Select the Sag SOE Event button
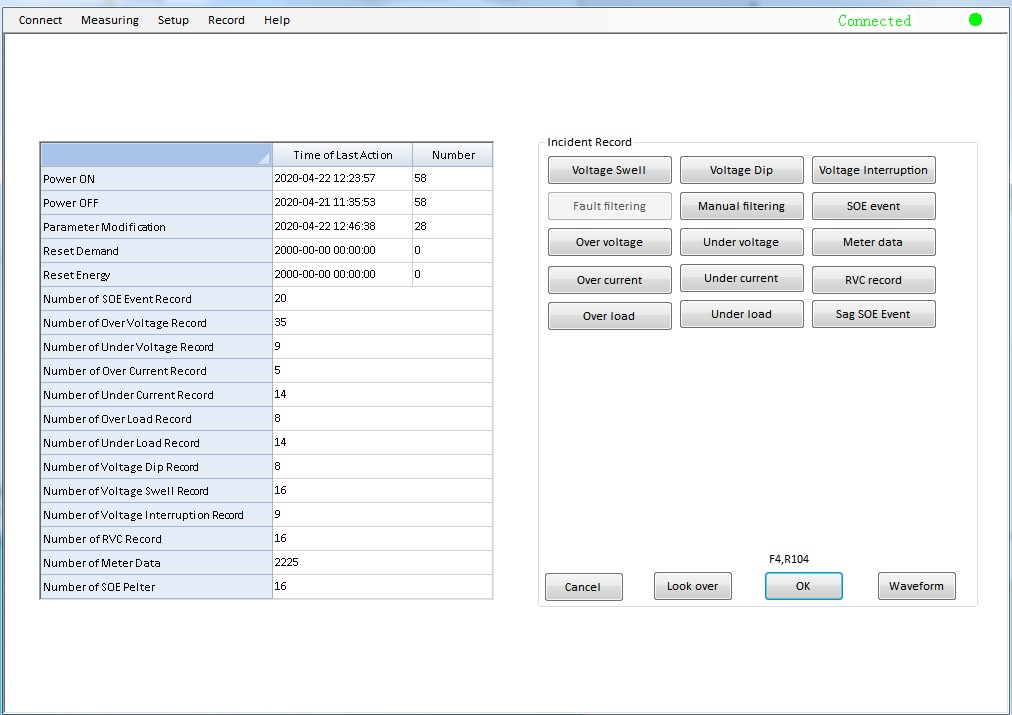Image resolution: width=1012 pixels, height=715 pixels. [873, 315]
